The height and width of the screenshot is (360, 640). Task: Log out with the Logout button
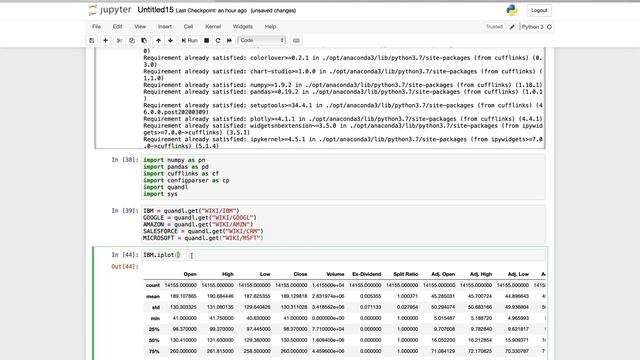(x=539, y=10)
